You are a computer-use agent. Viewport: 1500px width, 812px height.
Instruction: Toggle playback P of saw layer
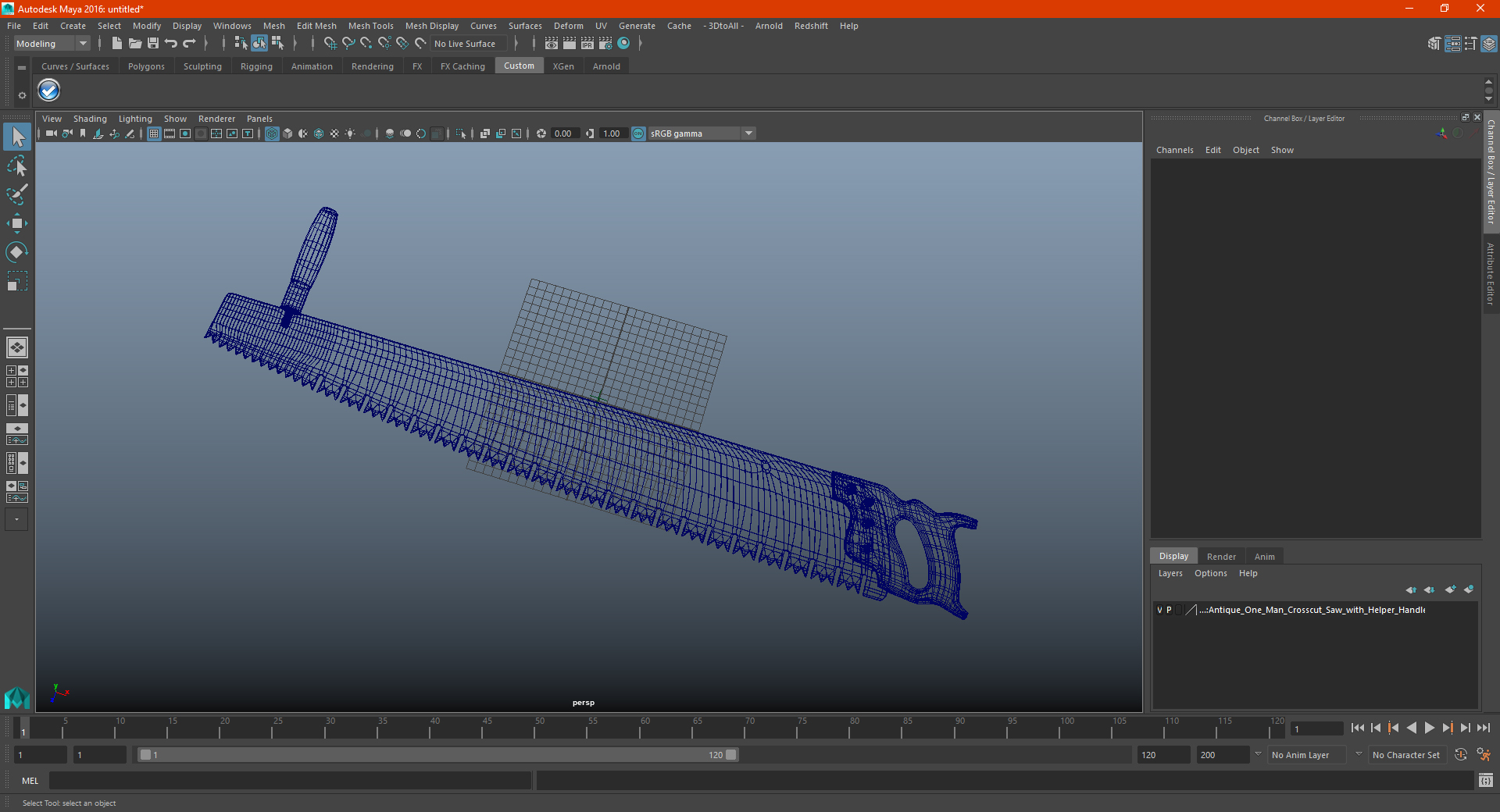coord(1169,610)
